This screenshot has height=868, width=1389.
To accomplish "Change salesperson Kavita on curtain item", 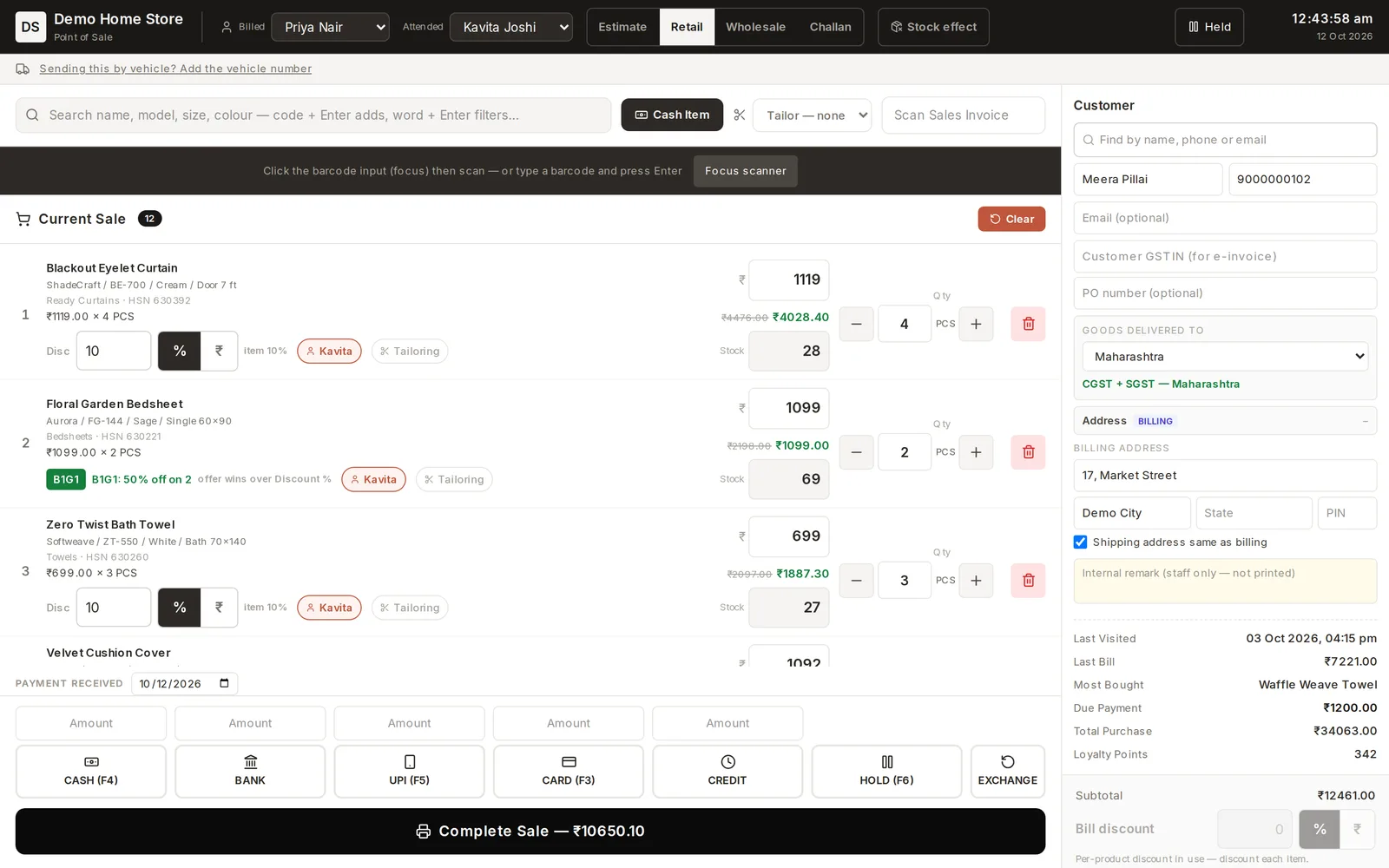I will tap(329, 351).
